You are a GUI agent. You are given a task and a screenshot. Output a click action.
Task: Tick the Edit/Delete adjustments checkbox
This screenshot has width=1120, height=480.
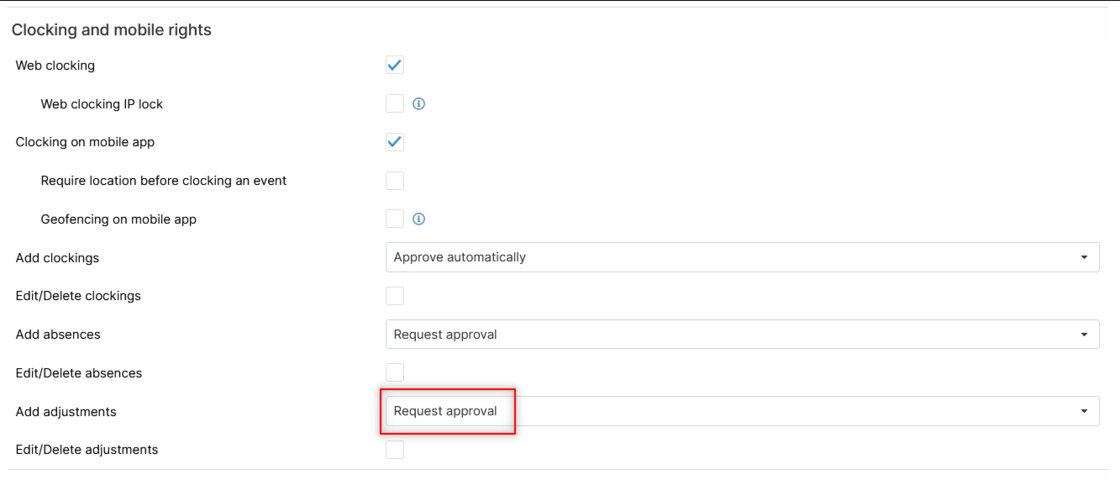pyautogui.click(x=395, y=450)
